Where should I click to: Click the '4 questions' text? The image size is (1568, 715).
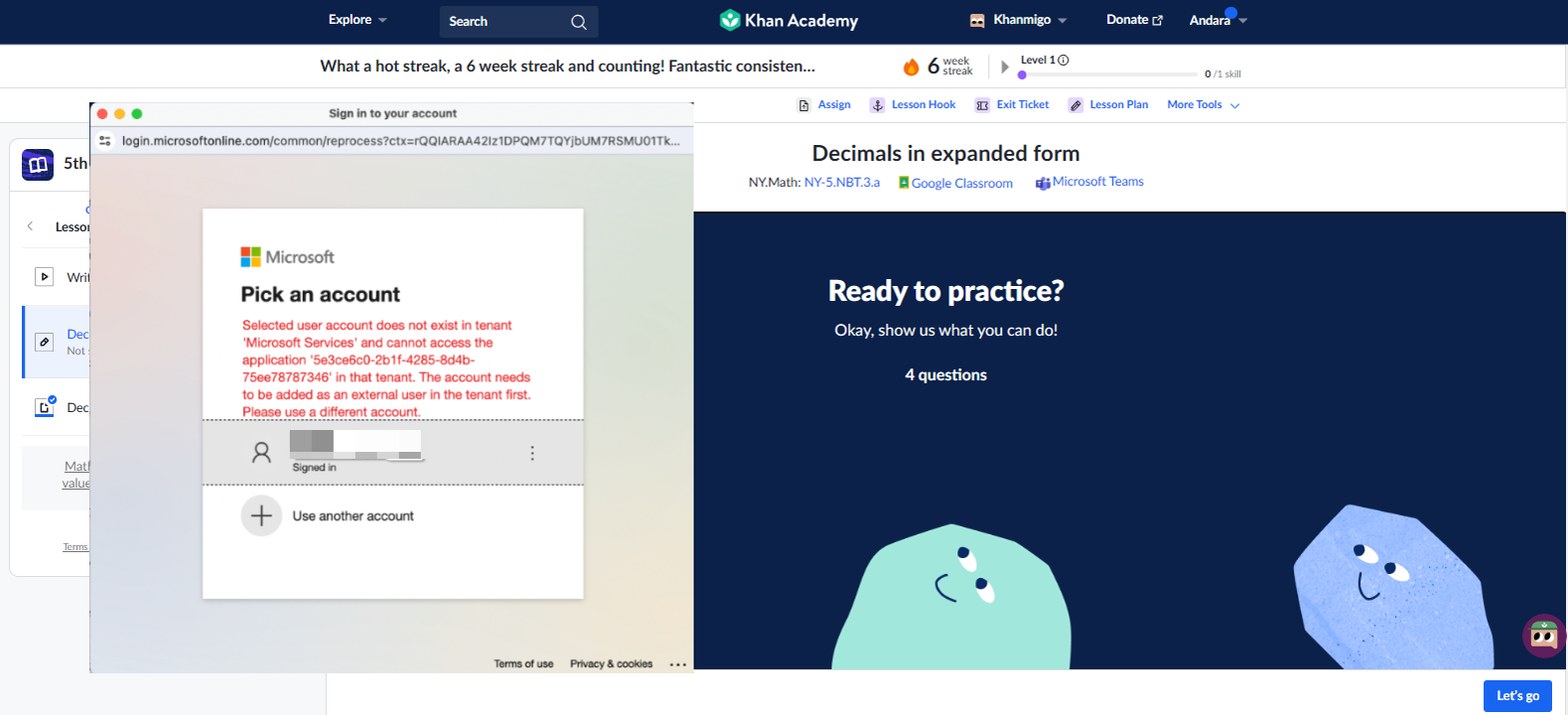point(945,375)
